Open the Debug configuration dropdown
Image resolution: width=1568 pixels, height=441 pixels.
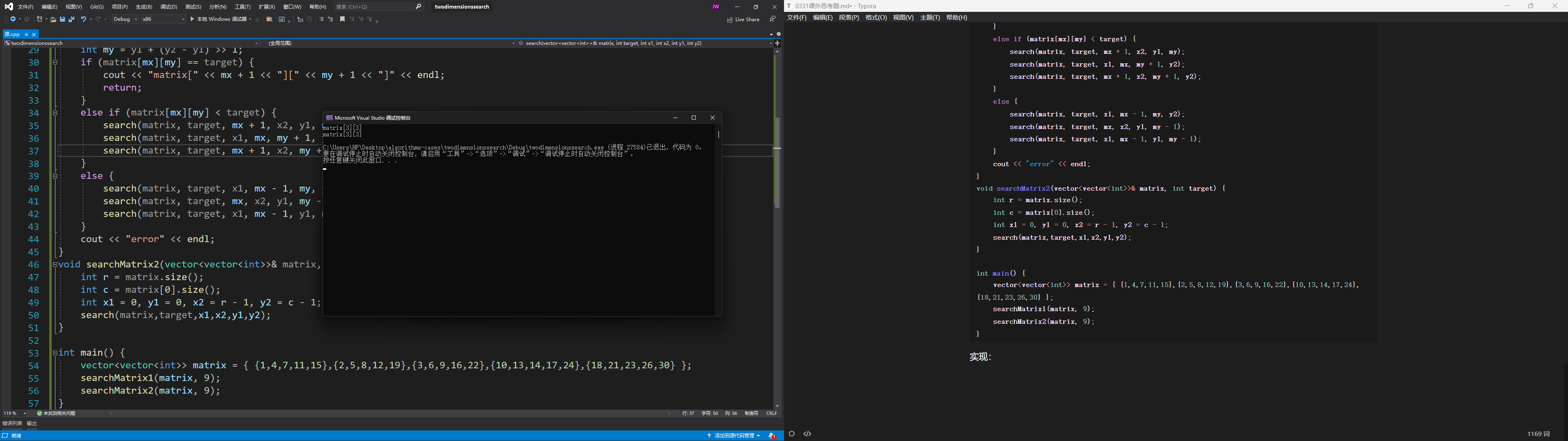tap(125, 20)
